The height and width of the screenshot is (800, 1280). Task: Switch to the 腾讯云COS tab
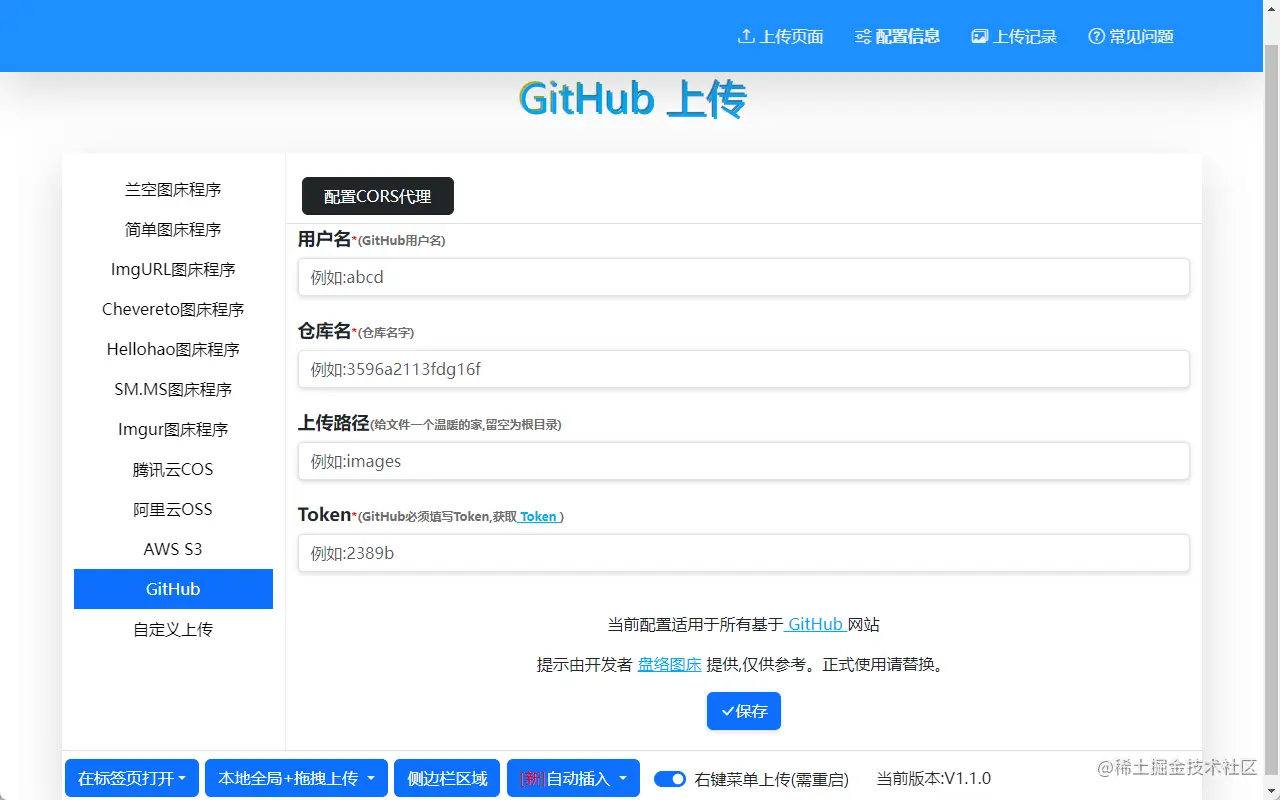[173, 469]
